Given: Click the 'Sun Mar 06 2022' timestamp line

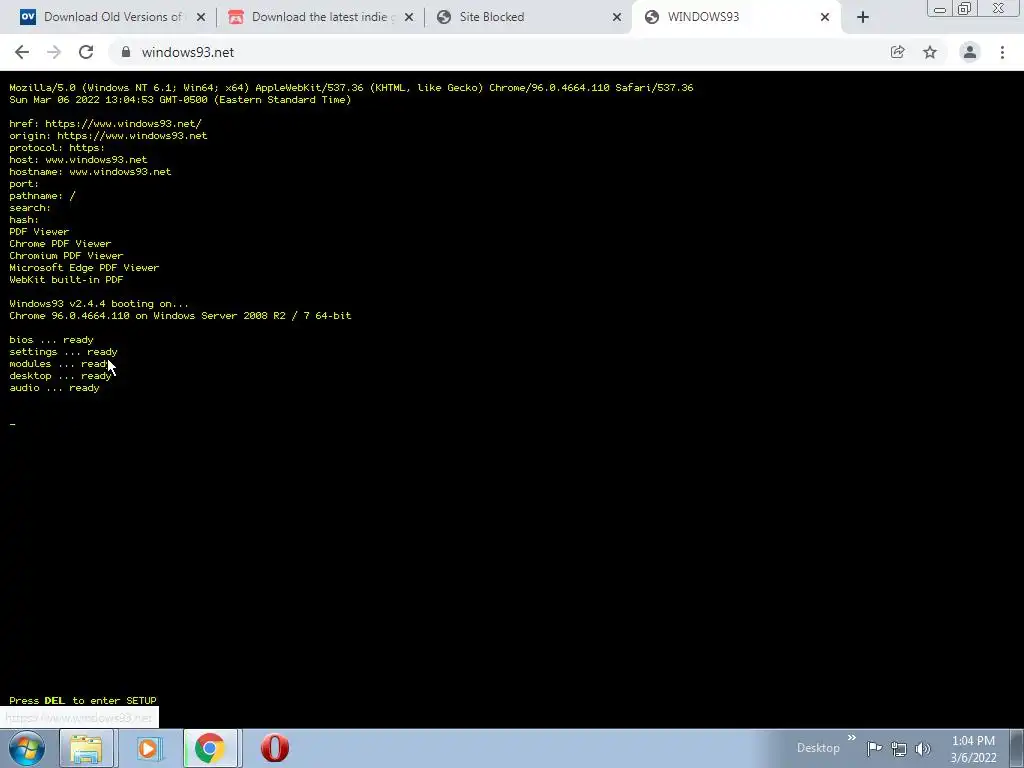Looking at the screenshot, I should coord(180,100).
